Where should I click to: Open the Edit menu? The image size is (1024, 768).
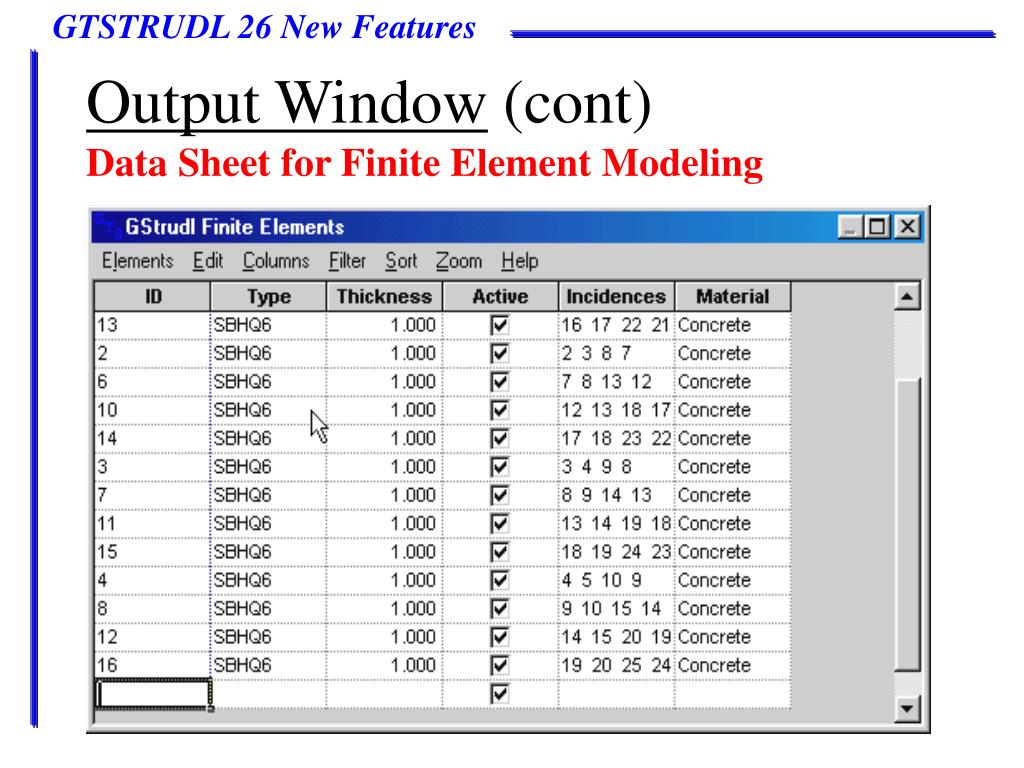coord(208,261)
